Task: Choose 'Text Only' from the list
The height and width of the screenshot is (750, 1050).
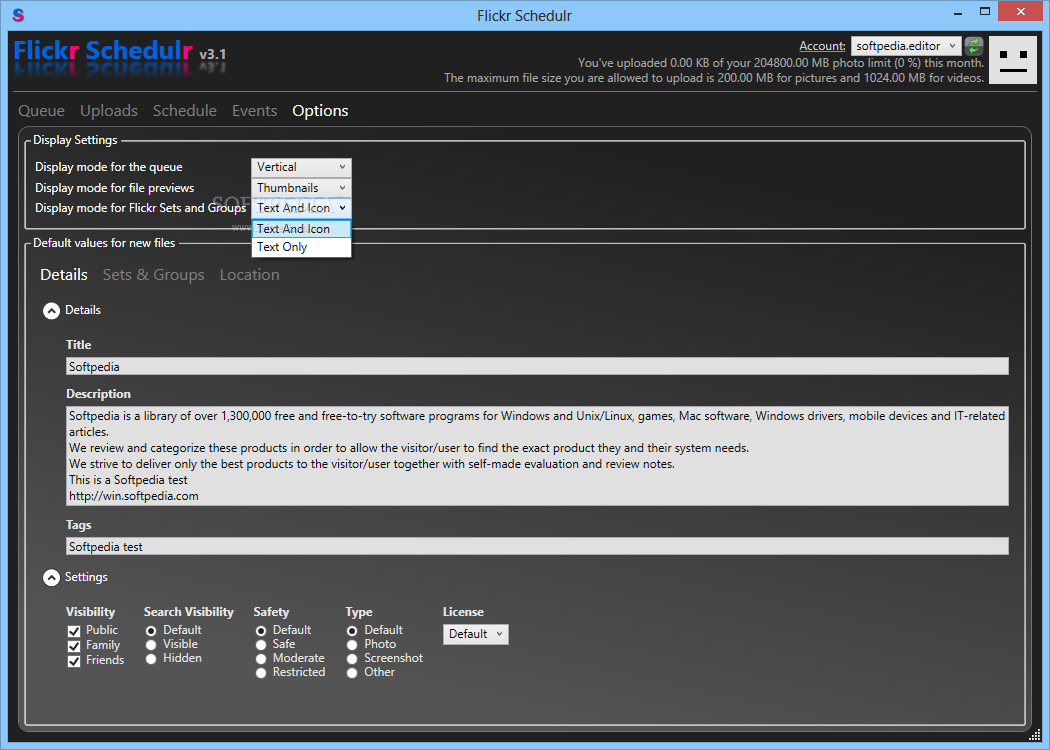Action: click(x=301, y=247)
